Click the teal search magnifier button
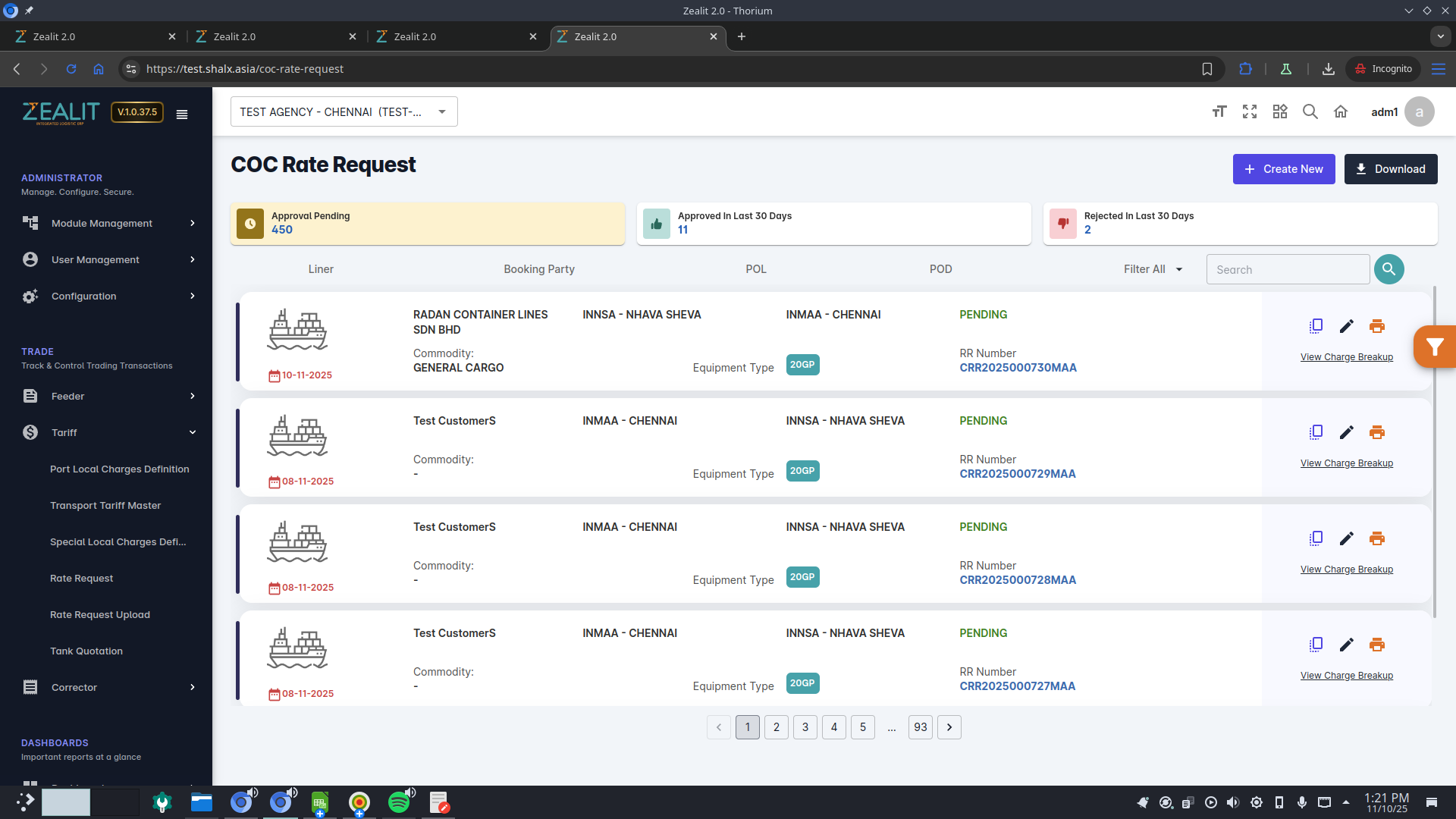 point(1389,269)
